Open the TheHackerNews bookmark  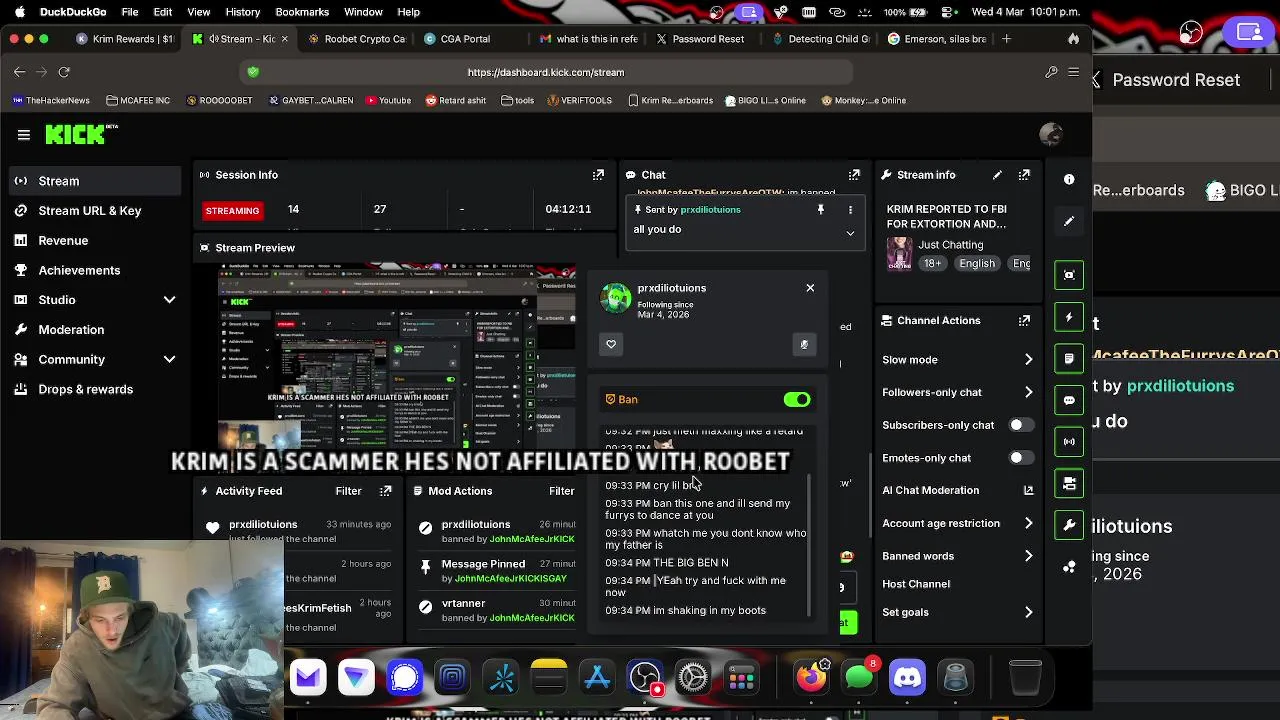pyautogui.click(x=51, y=100)
